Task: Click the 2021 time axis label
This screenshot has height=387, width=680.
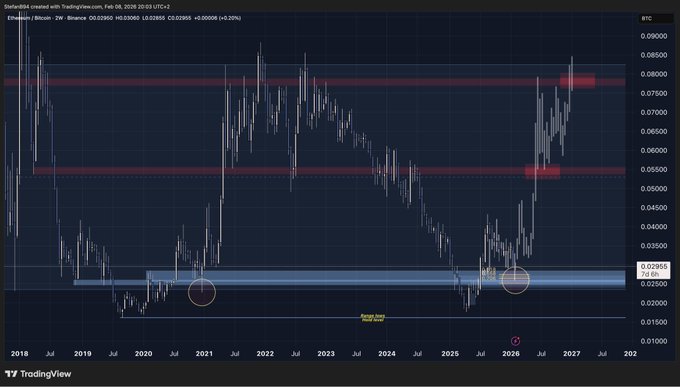Action: pyautogui.click(x=204, y=354)
